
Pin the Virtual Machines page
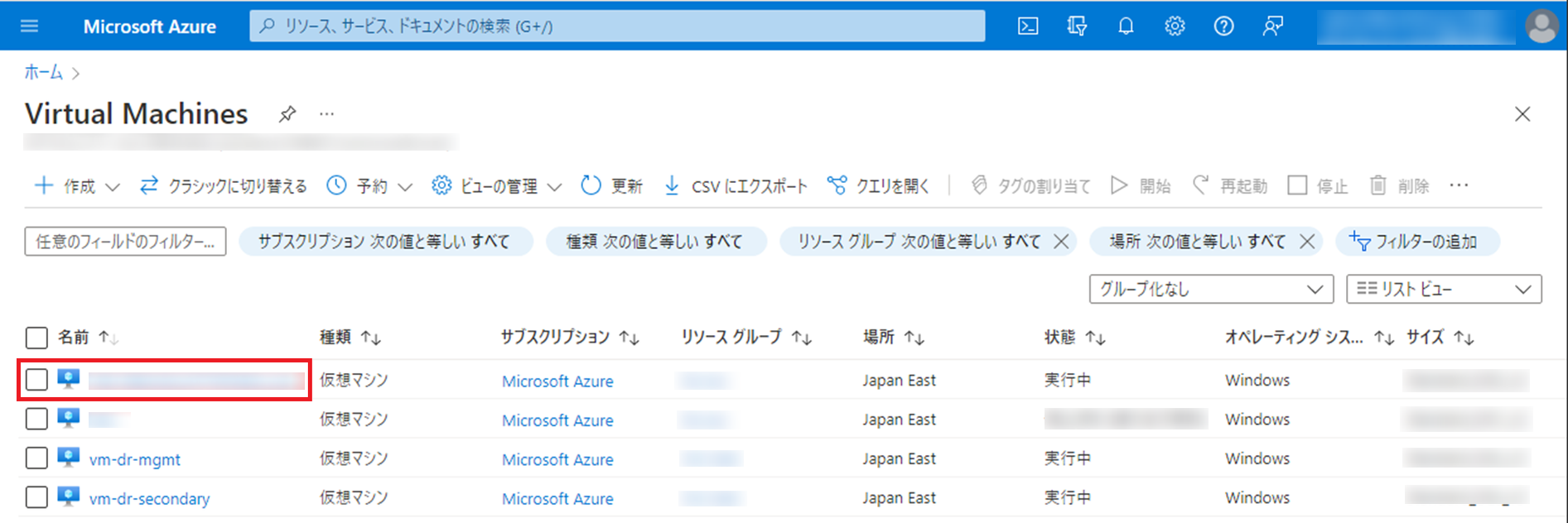(287, 114)
